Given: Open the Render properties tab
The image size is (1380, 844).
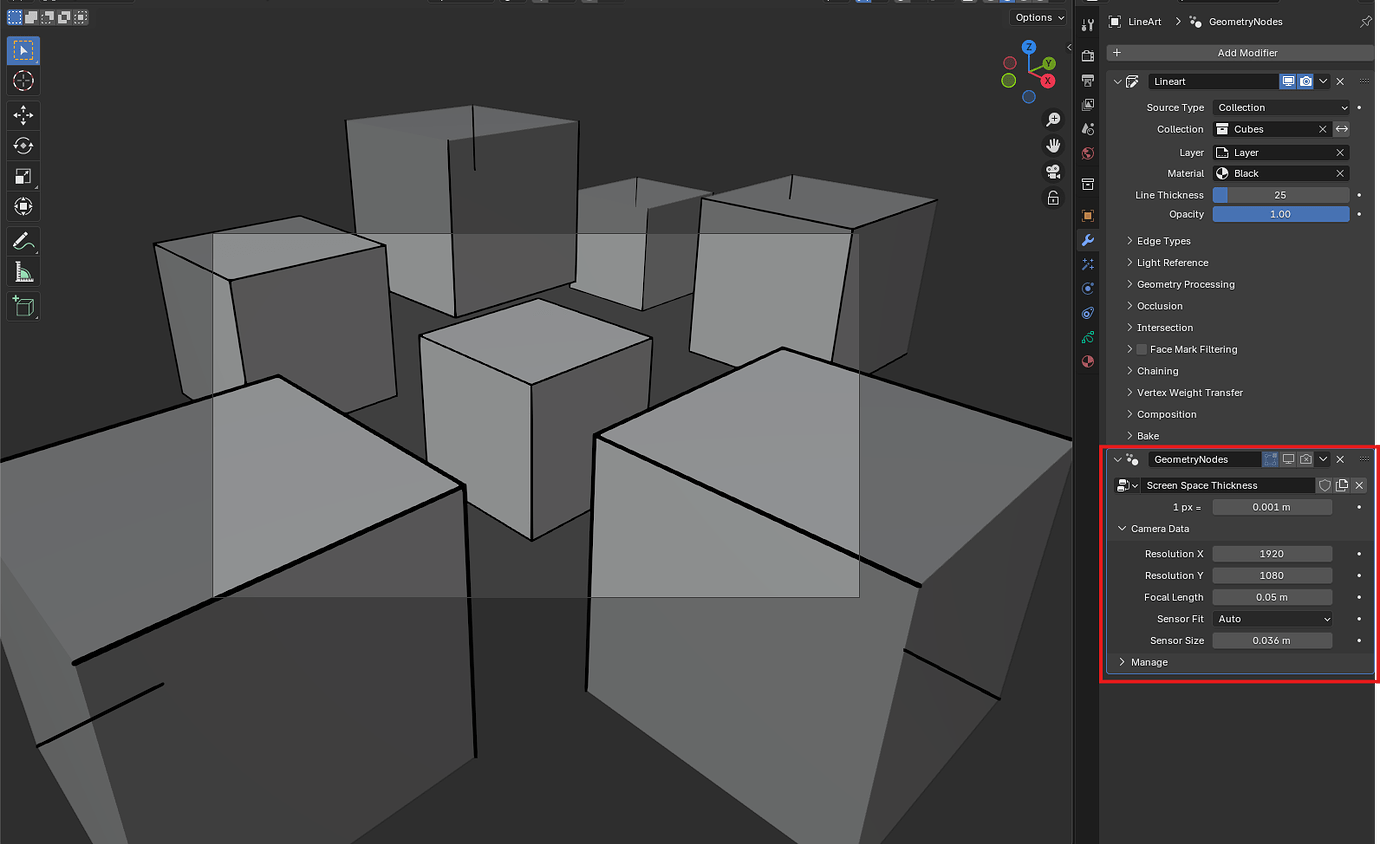Looking at the screenshot, I should (1088, 56).
